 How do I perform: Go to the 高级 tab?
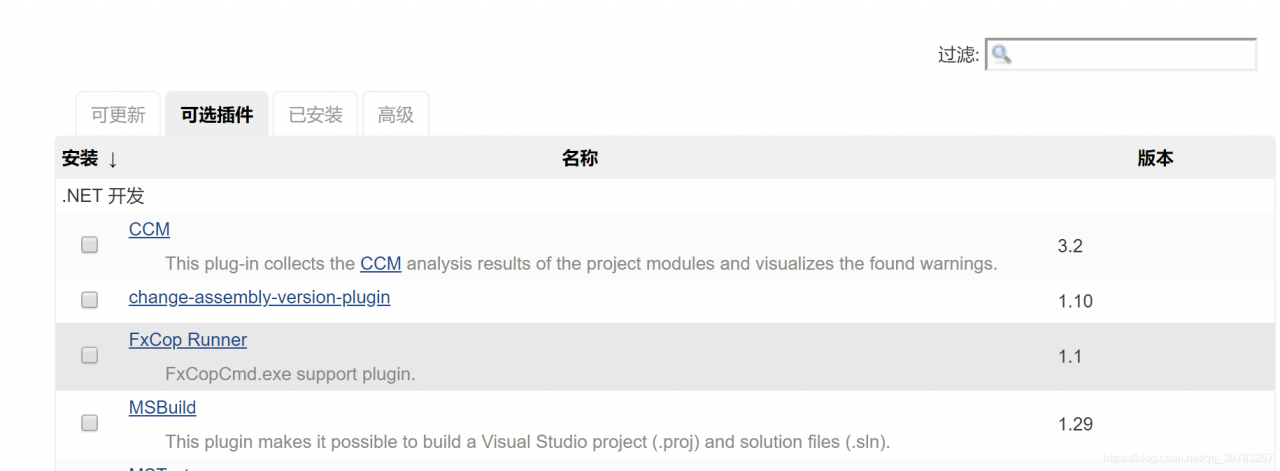pyautogui.click(x=396, y=115)
